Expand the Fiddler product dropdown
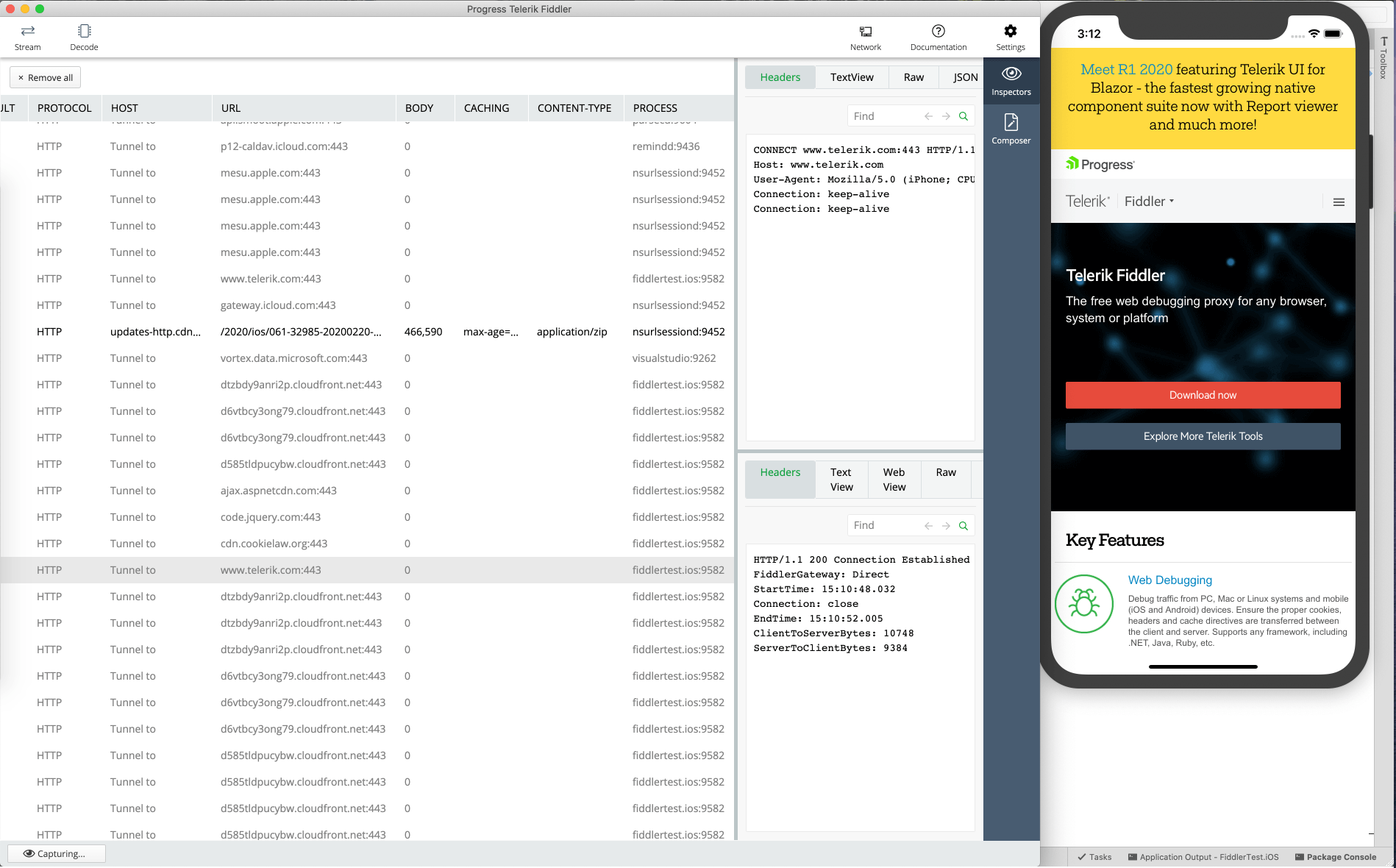 pyautogui.click(x=1149, y=202)
